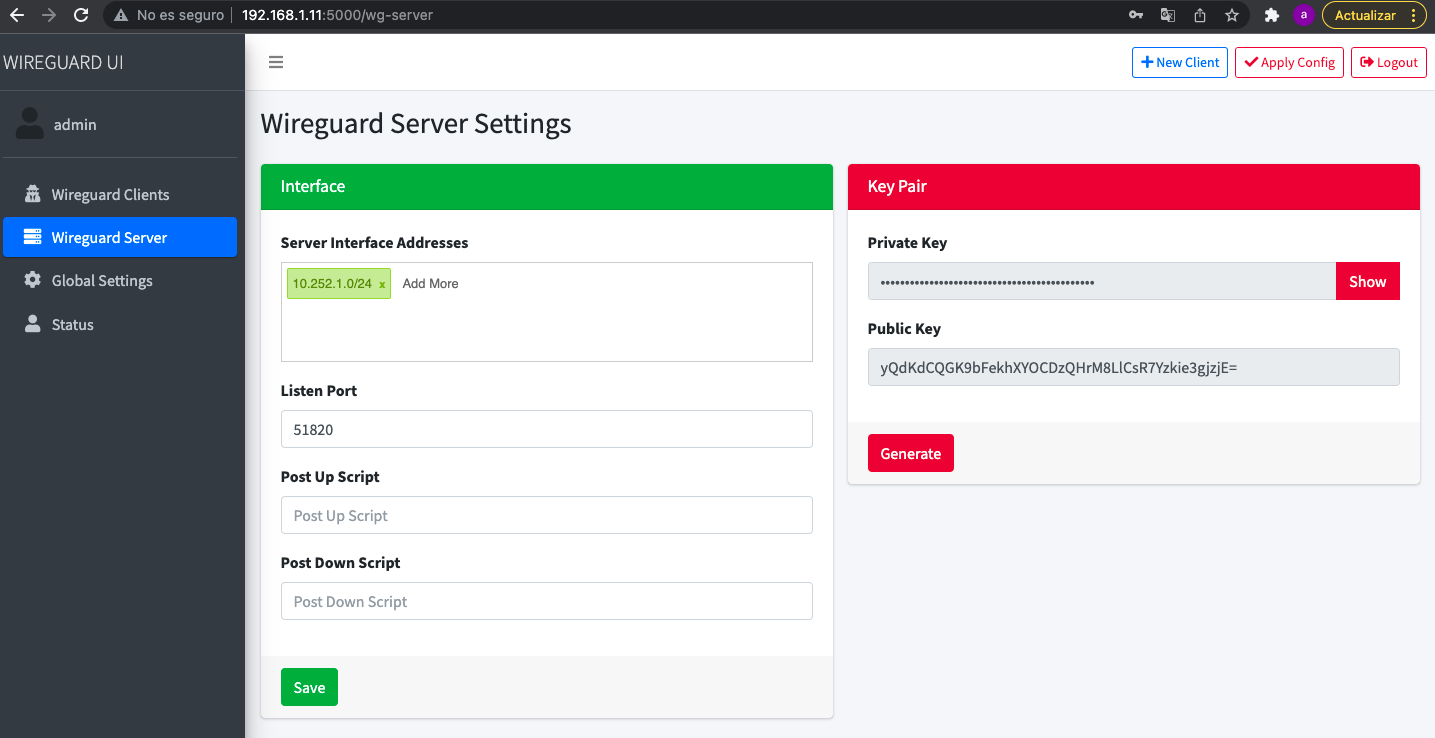
Task: Click the browser back arrow
Action: coord(17,15)
